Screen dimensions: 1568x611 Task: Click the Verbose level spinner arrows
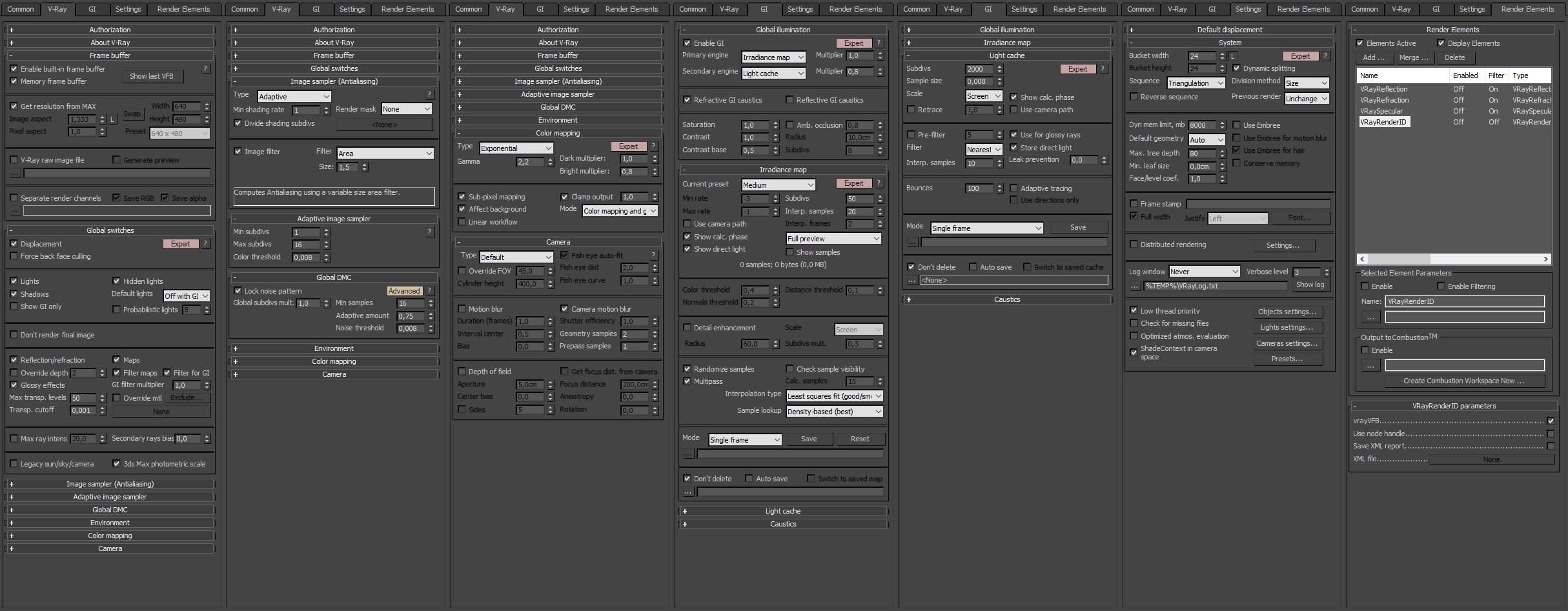click(1327, 272)
